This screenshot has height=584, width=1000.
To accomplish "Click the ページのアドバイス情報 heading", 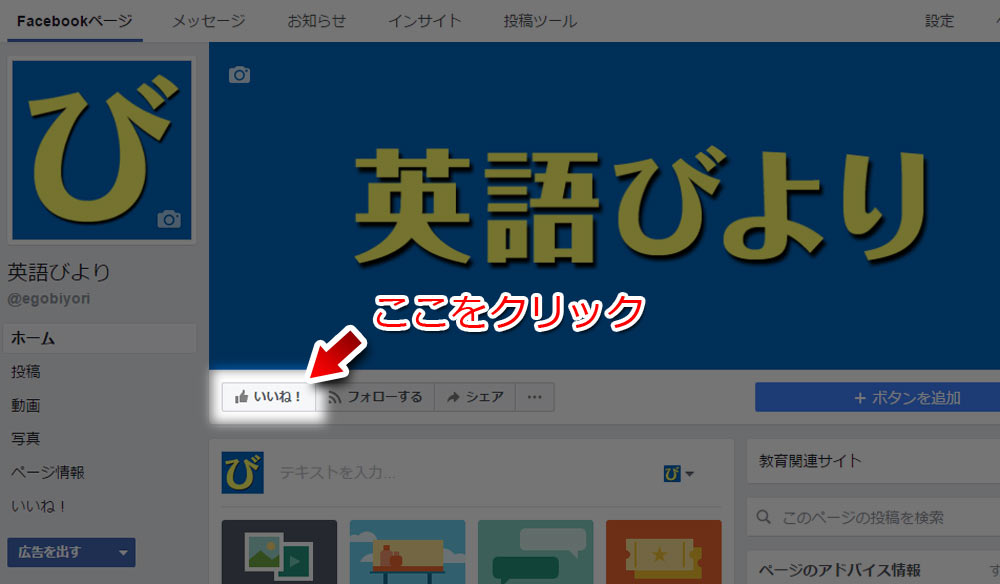I will coord(839,570).
